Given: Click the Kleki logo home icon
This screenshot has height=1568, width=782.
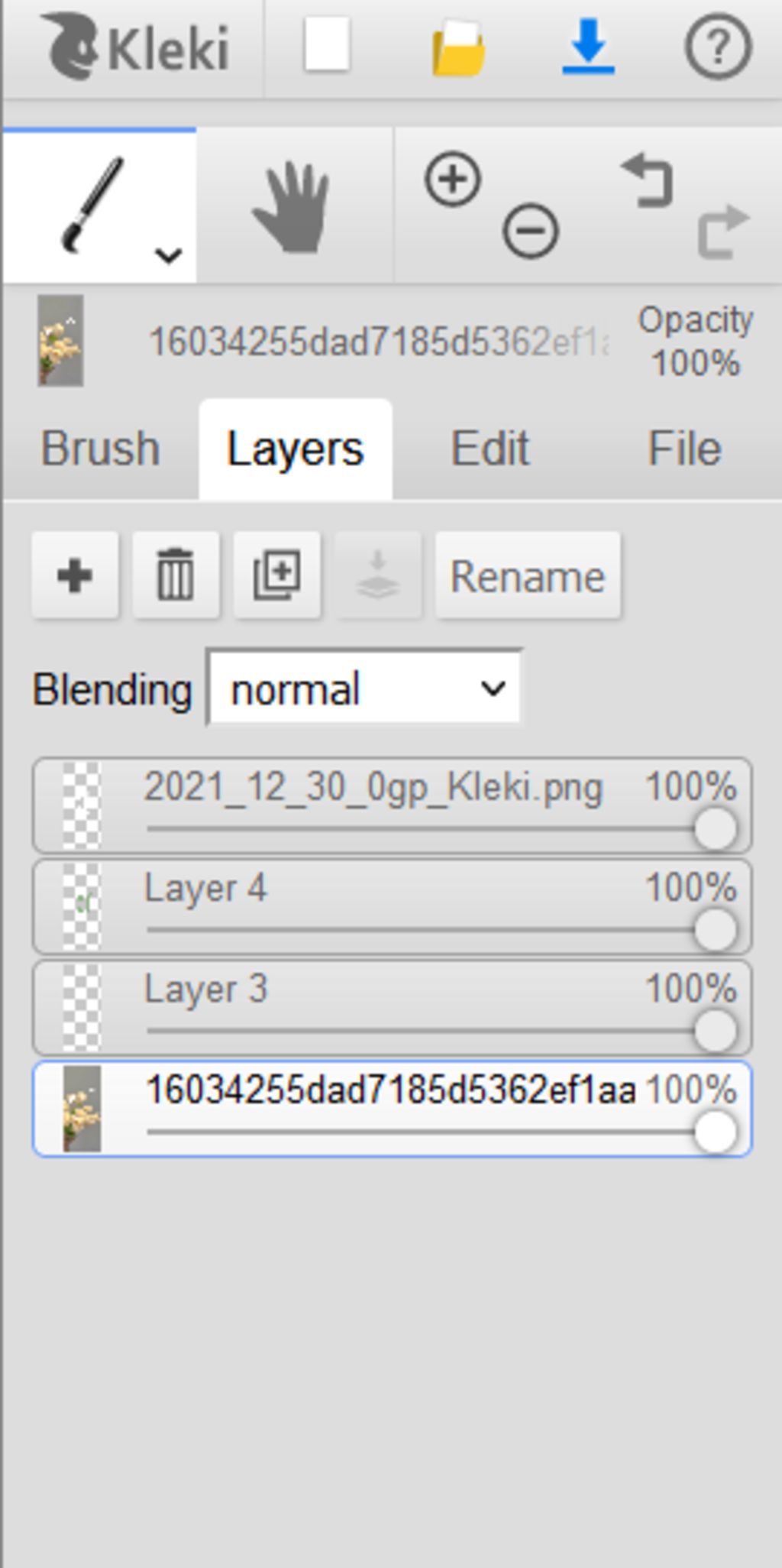Looking at the screenshot, I should [134, 47].
